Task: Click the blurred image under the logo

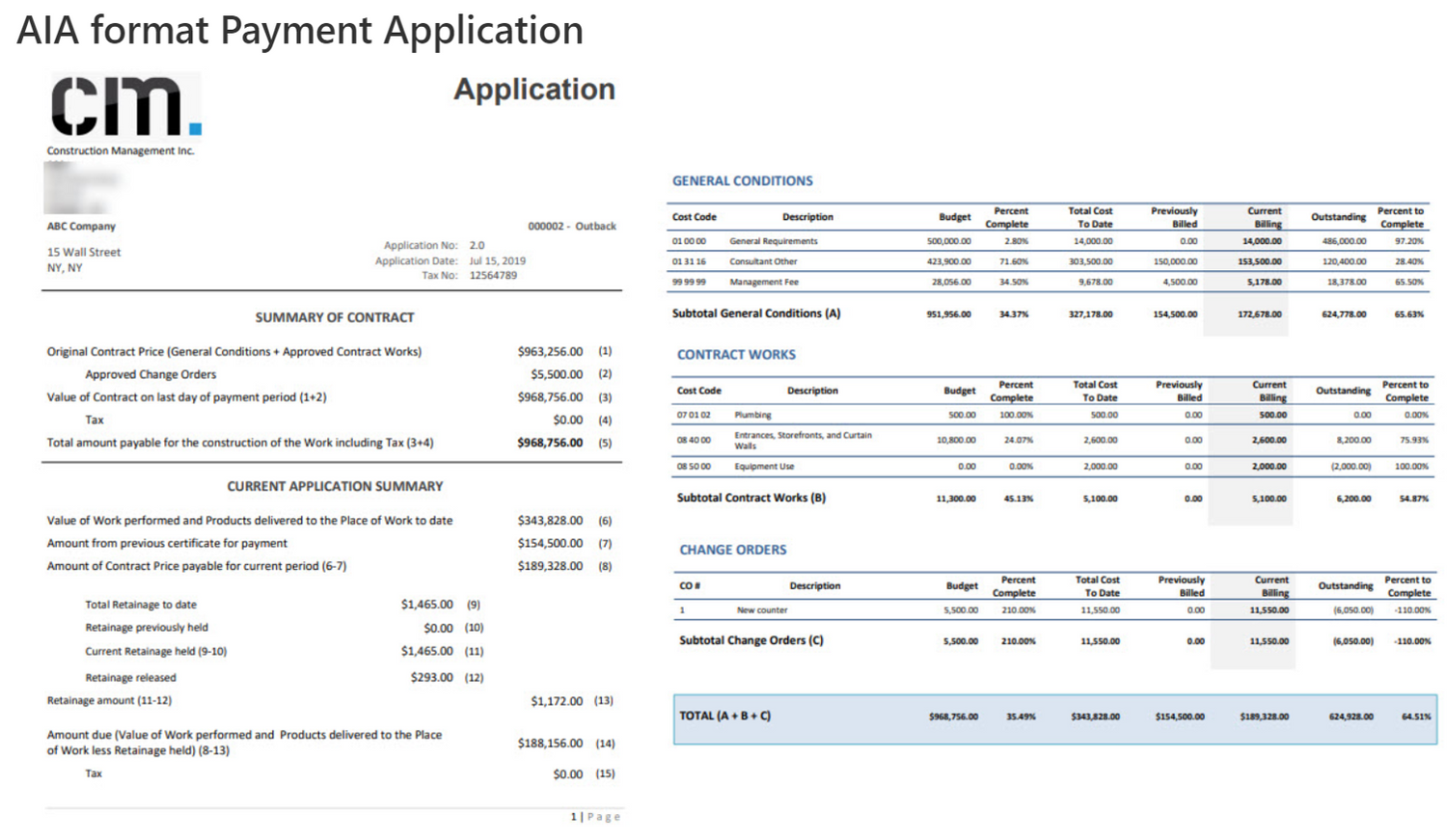Action: (x=81, y=186)
